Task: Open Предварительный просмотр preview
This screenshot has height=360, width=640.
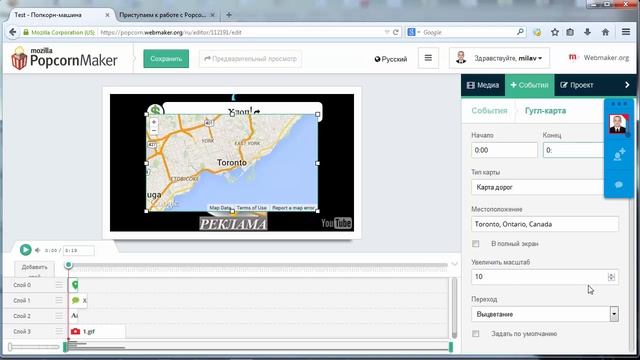Action: tap(250, 59)
